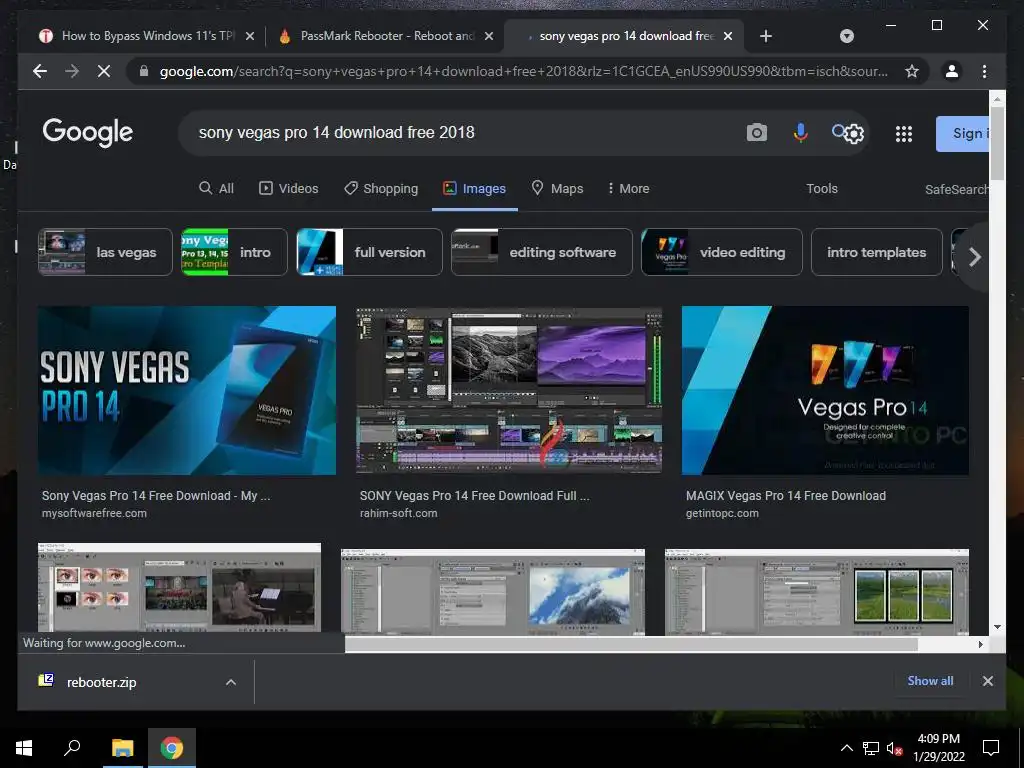Open Windows taskbar search
This screenshot has height=768, width=1024.
tap(72, 747)
